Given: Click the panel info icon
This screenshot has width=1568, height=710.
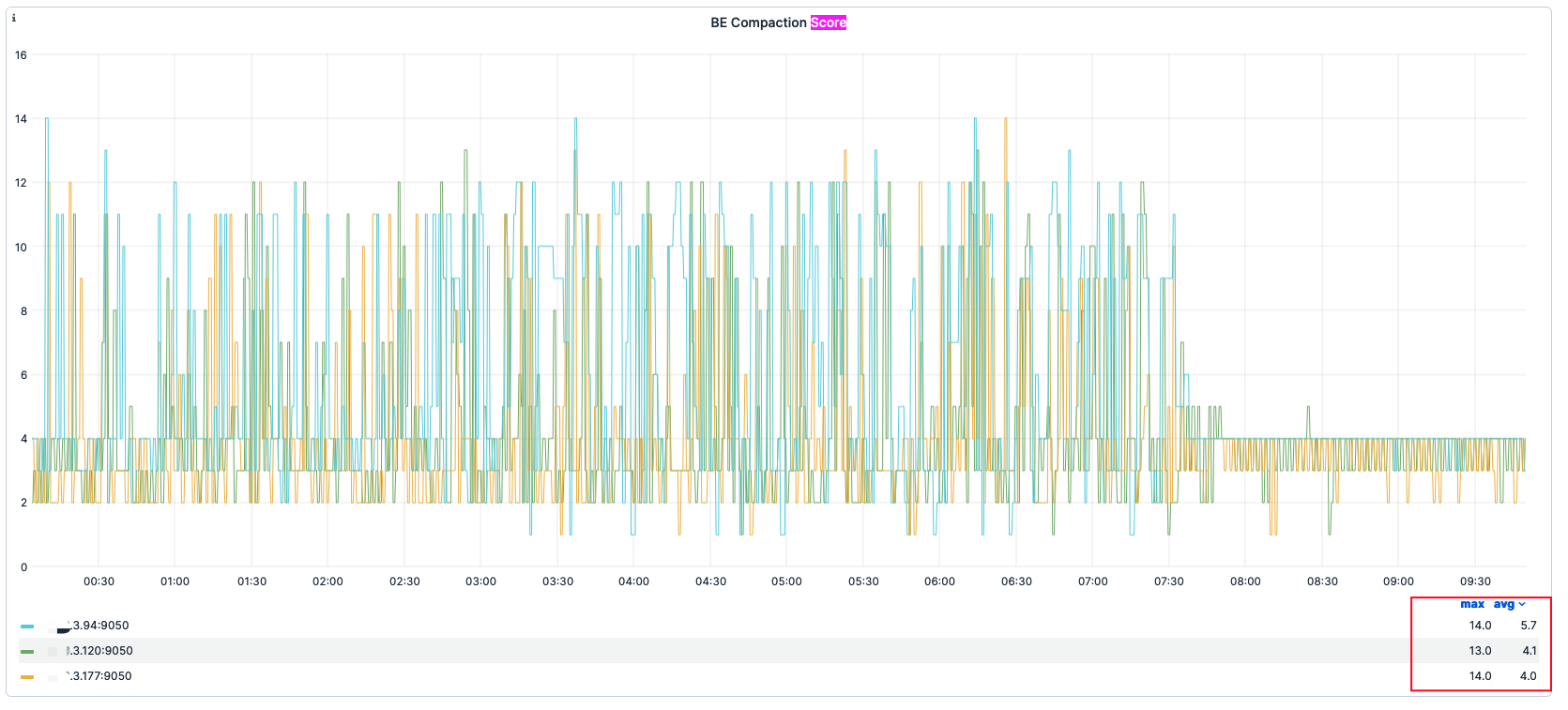Looking at the screenshot, I should (x=13, y=18).
